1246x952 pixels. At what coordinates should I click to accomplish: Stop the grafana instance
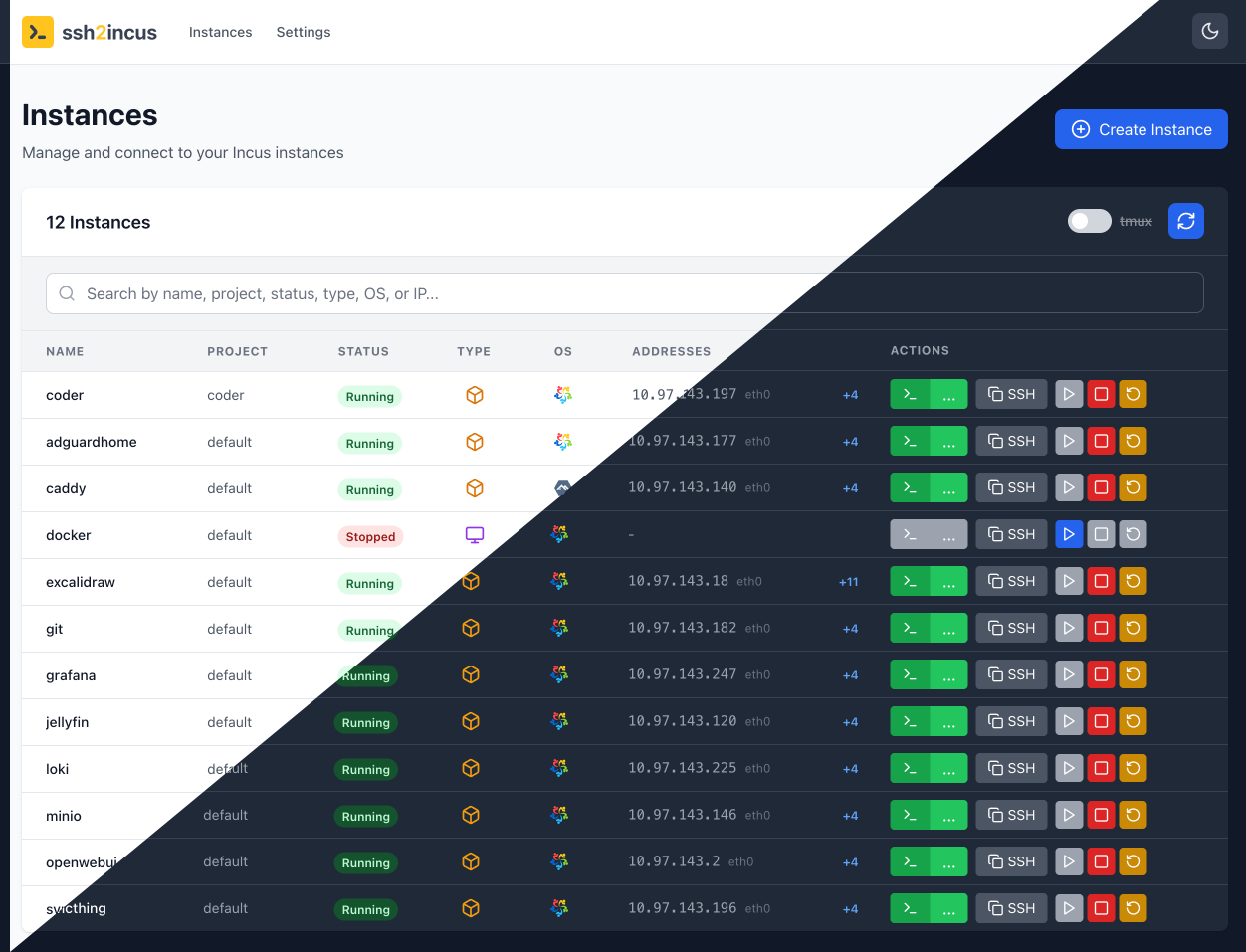pos(1101,674)
